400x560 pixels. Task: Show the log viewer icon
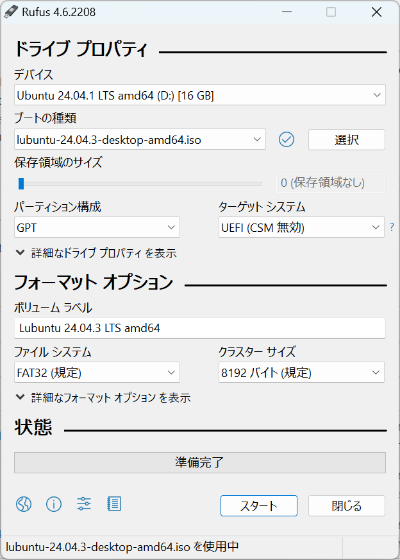pos(114,504)
